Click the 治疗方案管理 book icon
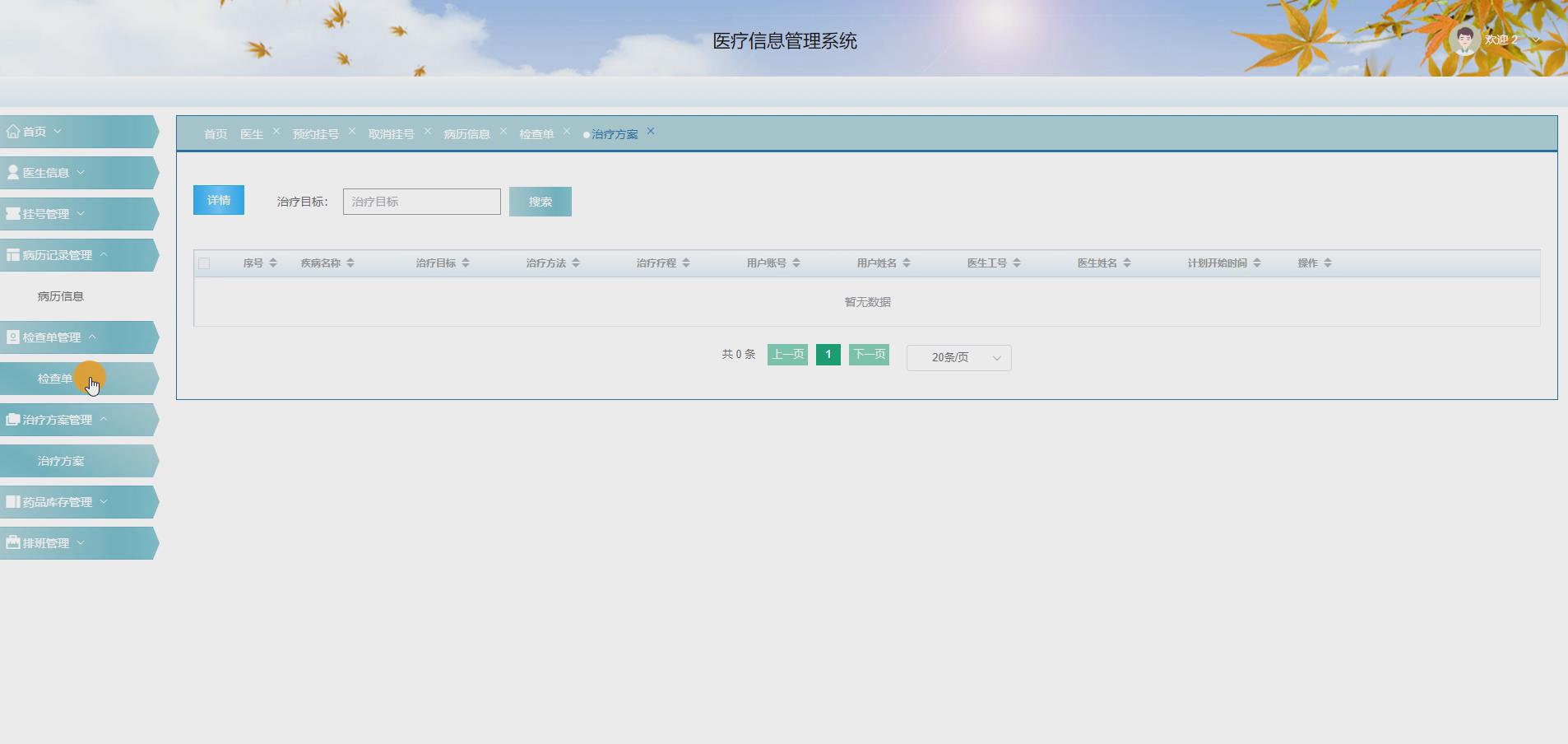 12,419
